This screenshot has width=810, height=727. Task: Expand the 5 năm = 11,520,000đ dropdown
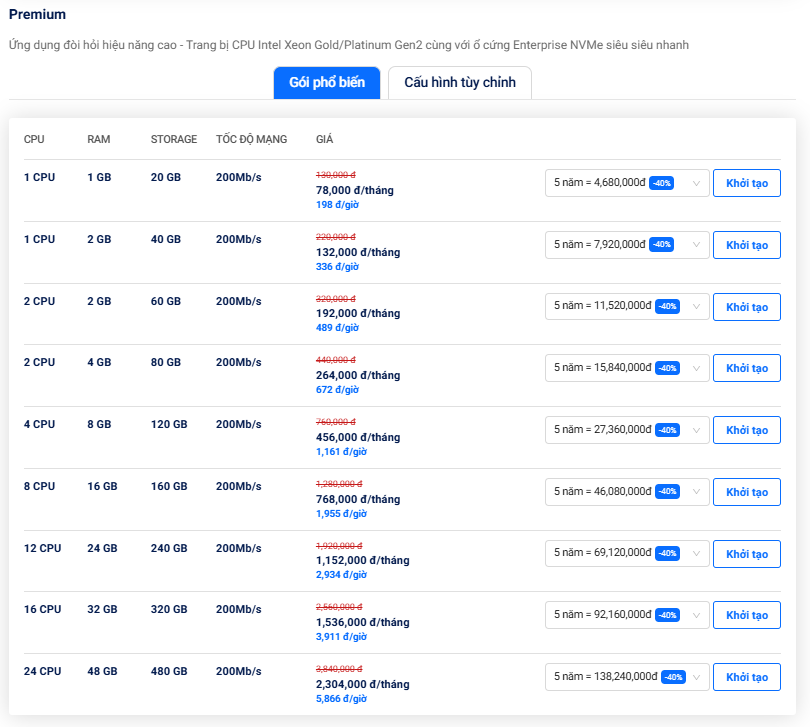627,306
